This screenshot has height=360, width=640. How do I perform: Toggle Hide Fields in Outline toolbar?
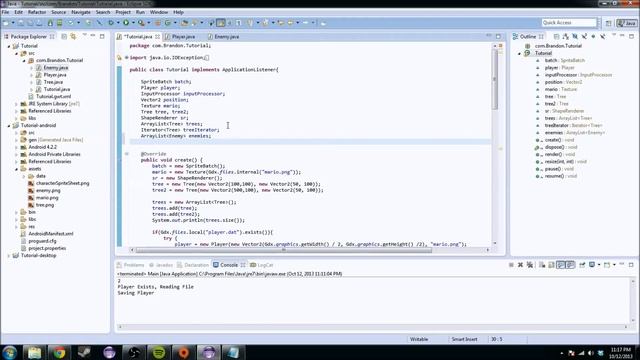tap(575, 36)
